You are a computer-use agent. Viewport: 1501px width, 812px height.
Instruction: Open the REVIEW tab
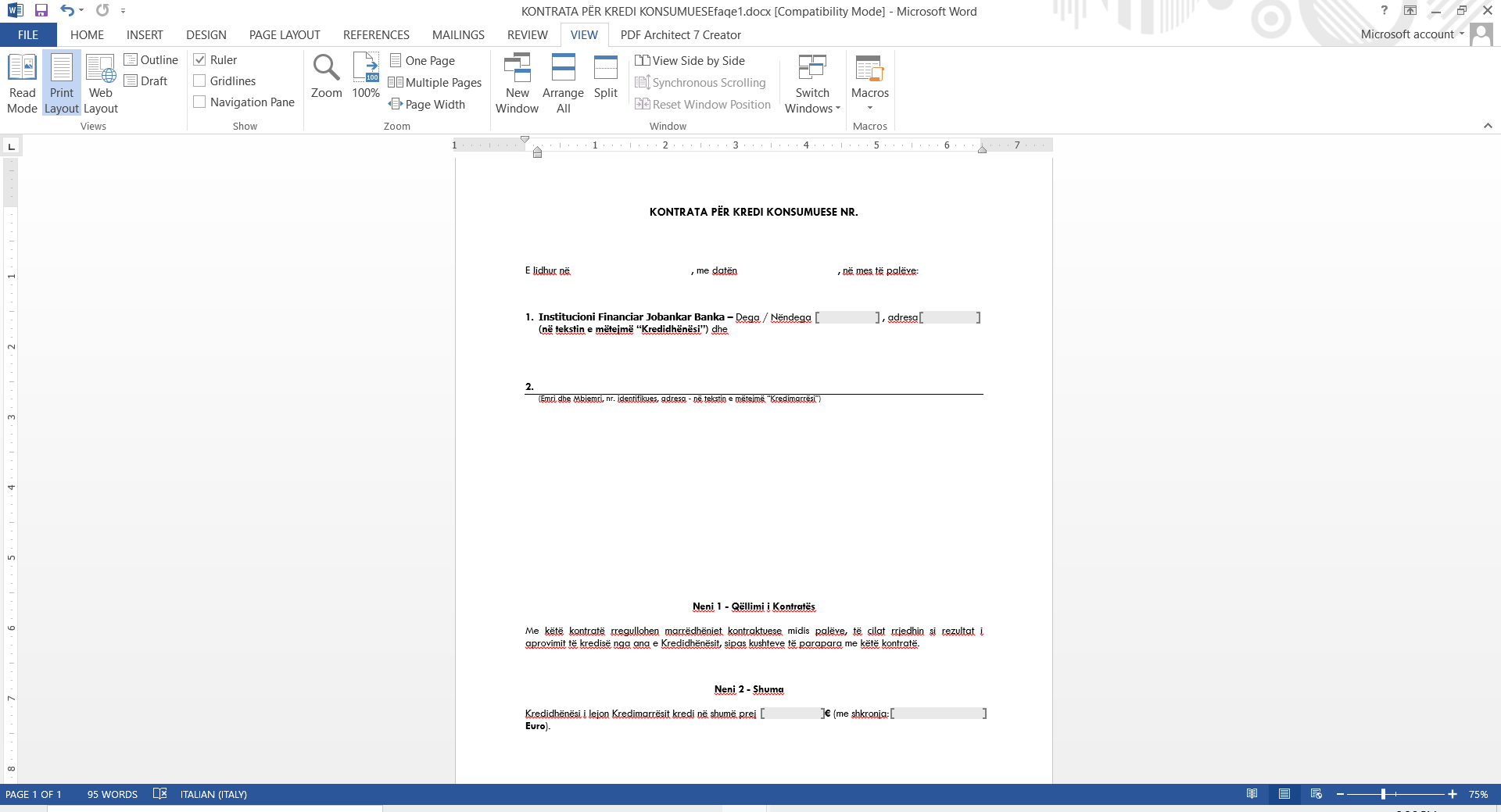pyautogui.click(x=528, y=35)
